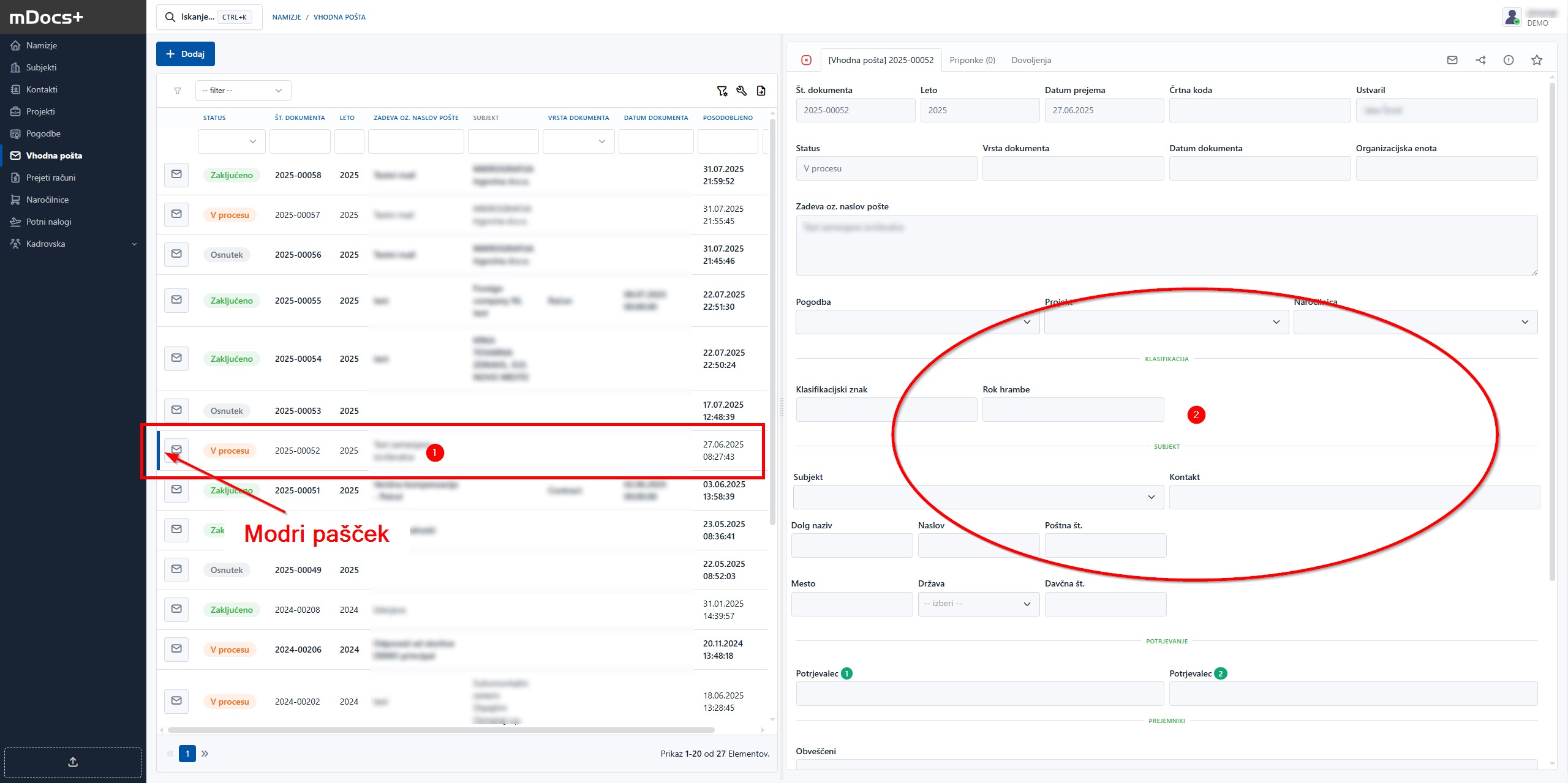Open the mail icon for row 2025-00058

point(176,174)
